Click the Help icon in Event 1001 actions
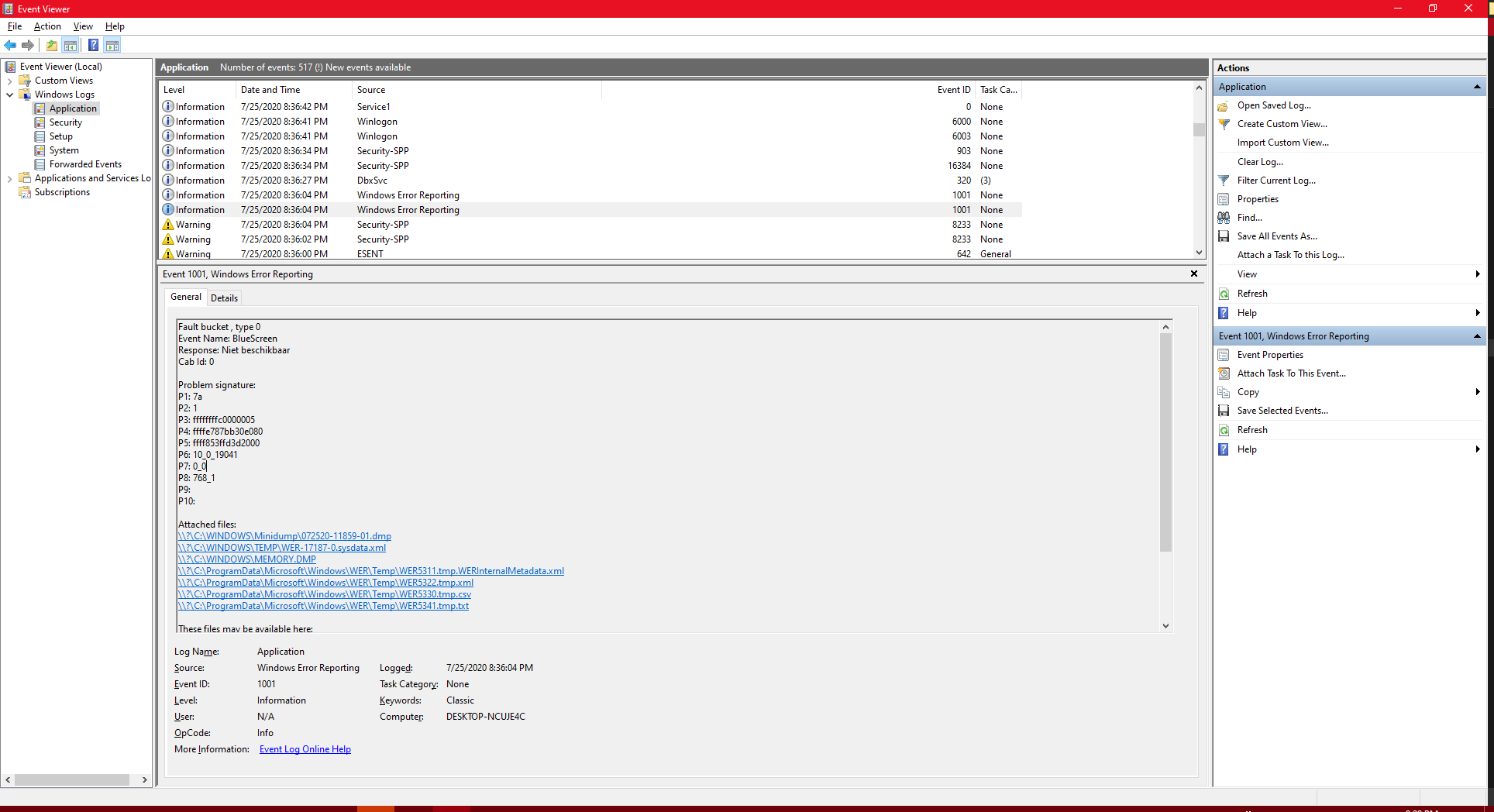Screen dimensions: 1494x812 [x=1224, y=449]
